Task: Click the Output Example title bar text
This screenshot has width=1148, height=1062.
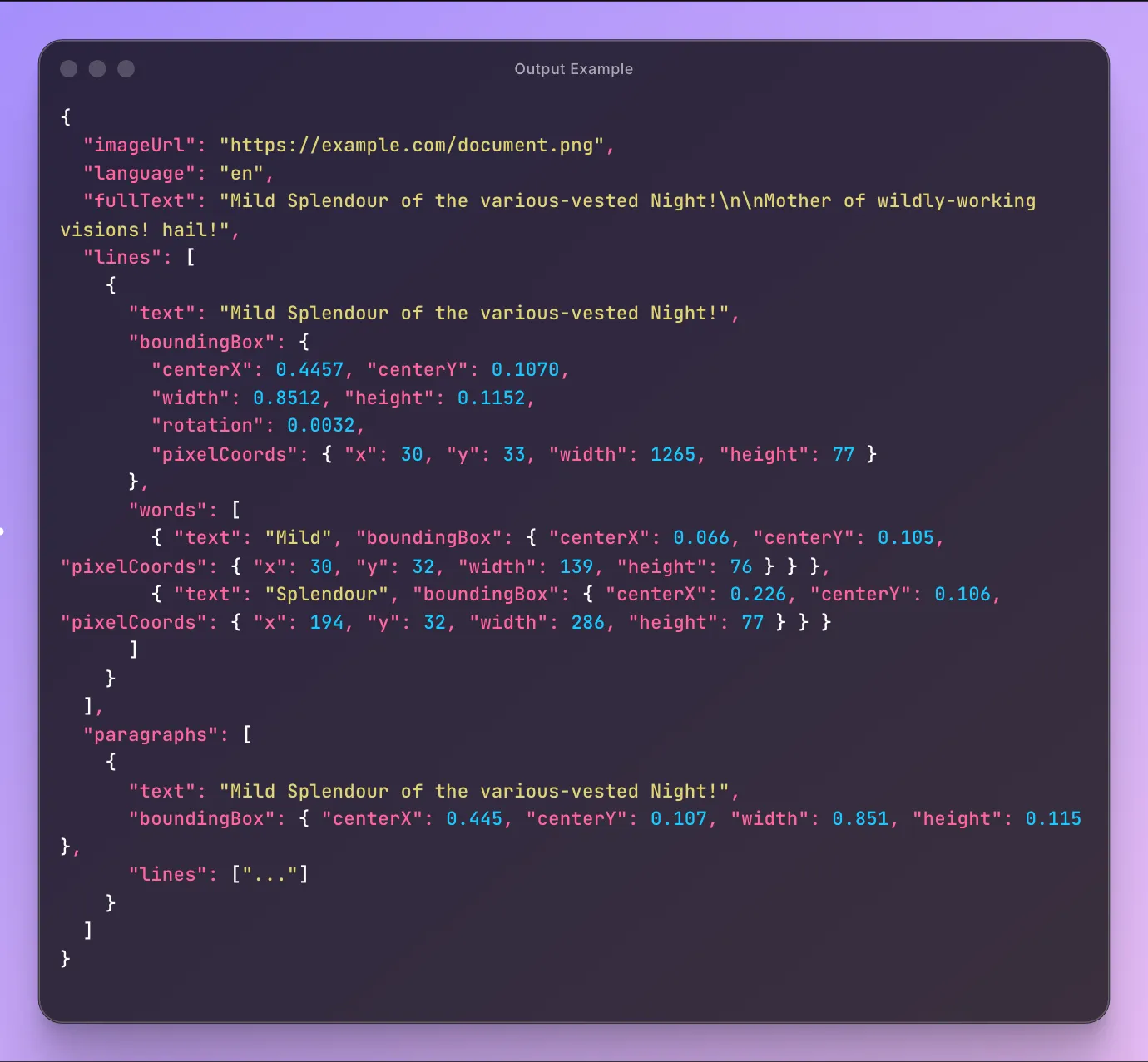Action: click(x=573, y=69)
